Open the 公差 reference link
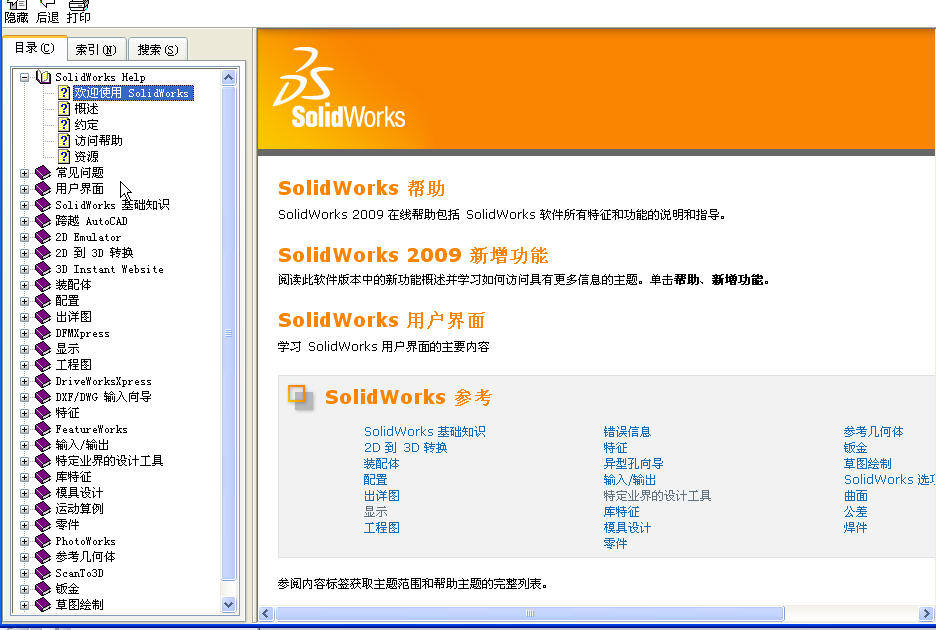936x630 pixels. 855,512
